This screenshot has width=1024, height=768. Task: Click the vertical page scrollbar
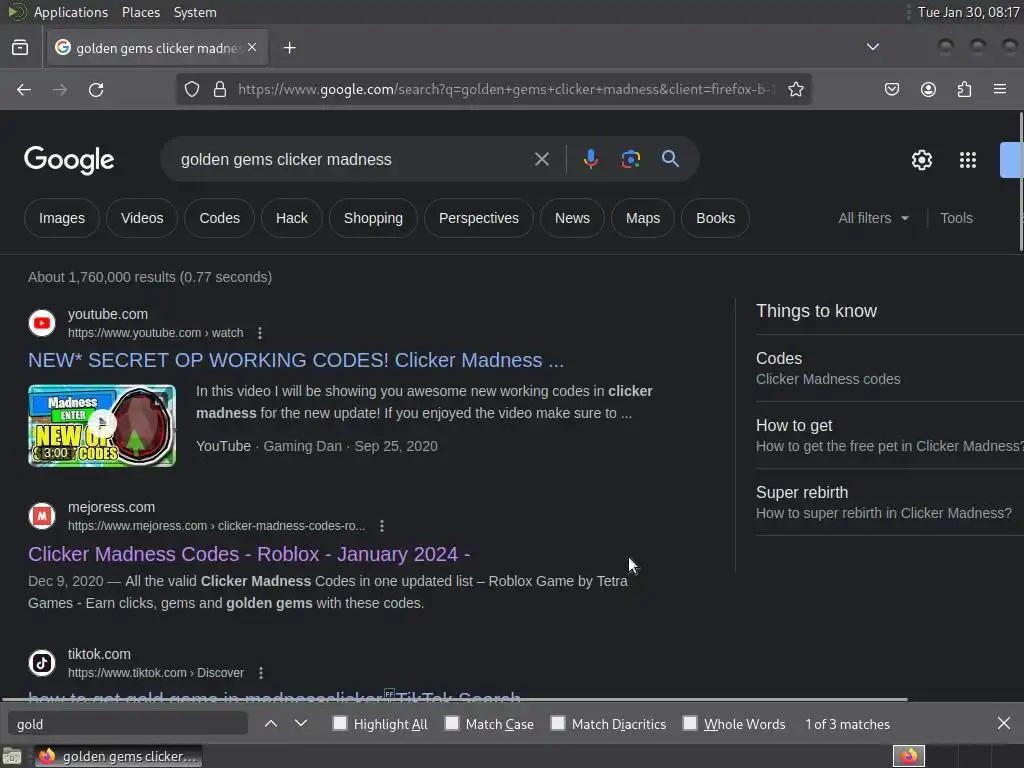(x=1021, y=182)
